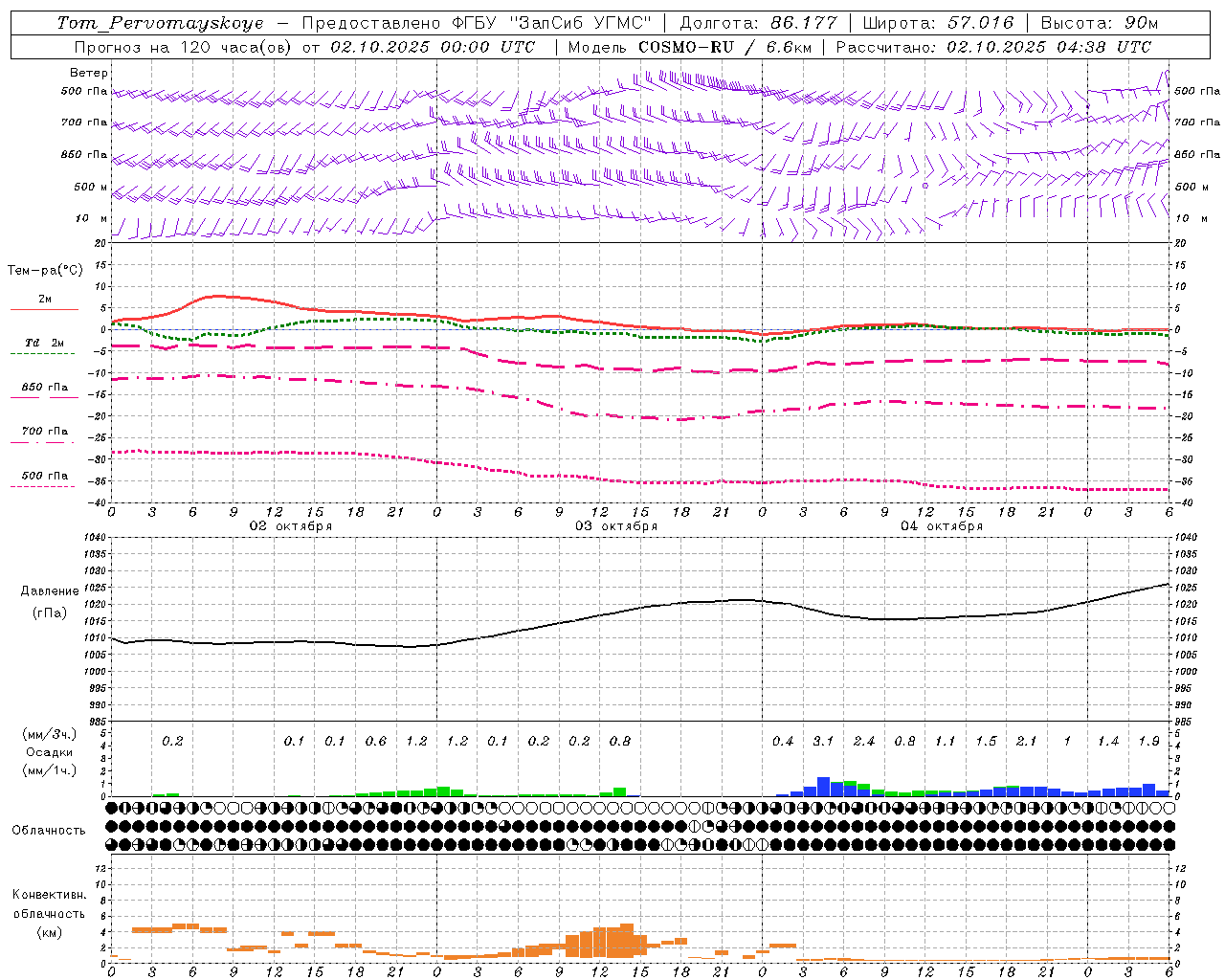Click the dotted 500 гПа temperature legend line
The image size is (1225, 980).
point(42,487)
